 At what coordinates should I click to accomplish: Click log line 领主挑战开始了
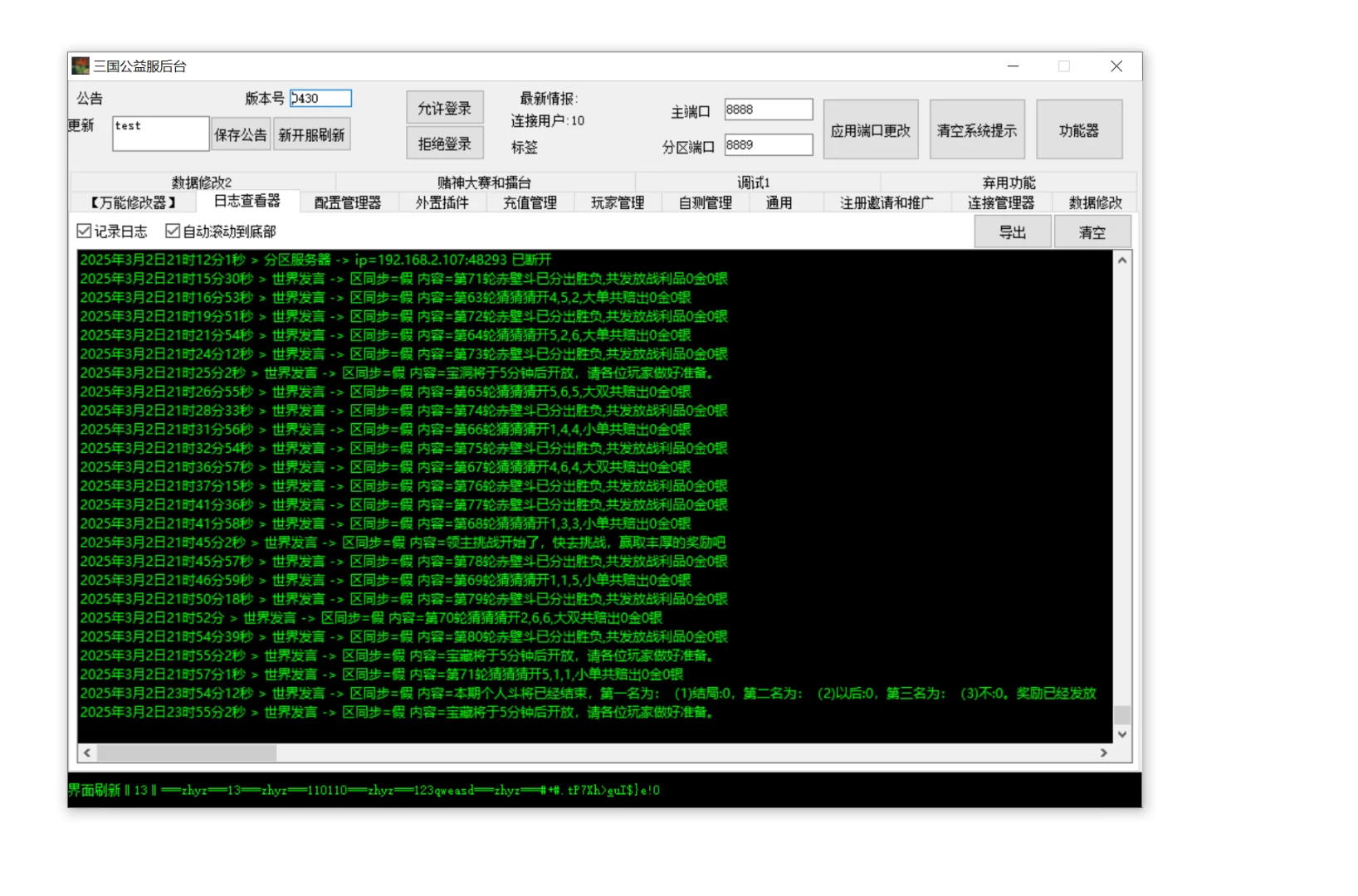coord(403,542)
